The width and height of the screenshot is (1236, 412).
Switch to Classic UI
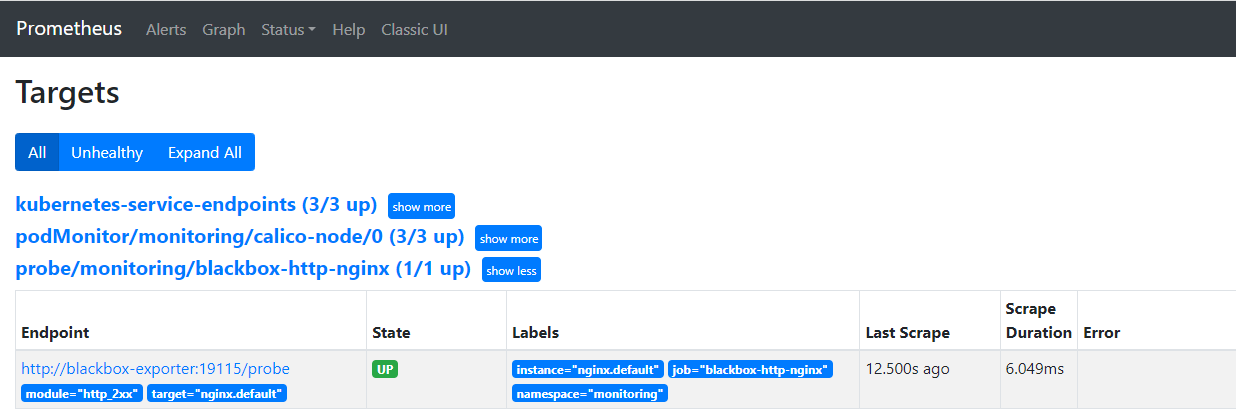click(414, 30)
